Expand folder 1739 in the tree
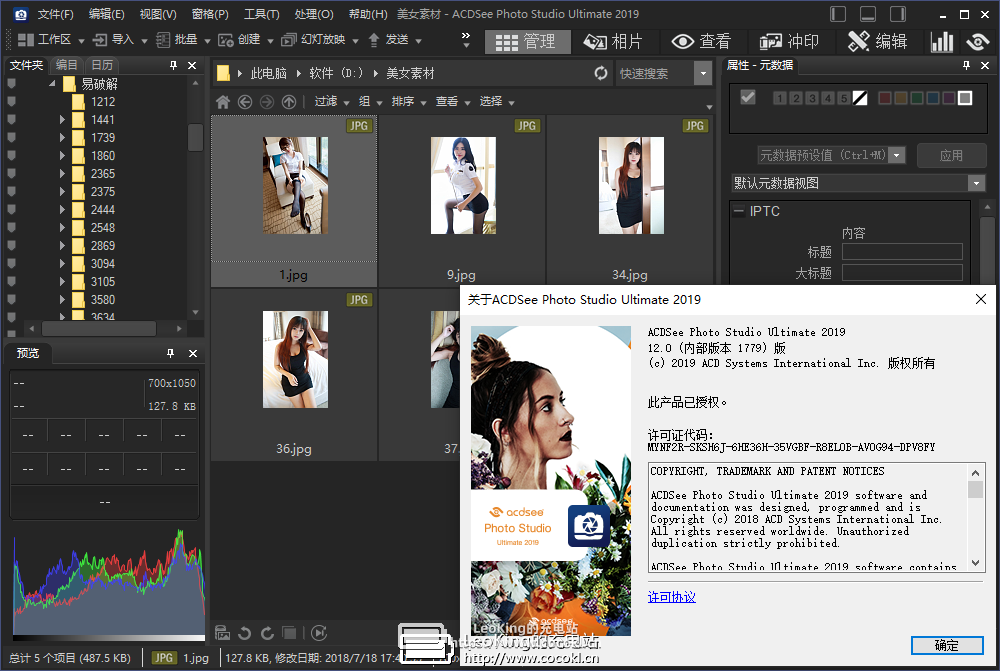Screen dimensions: 1000x671 click(x=62, y=137)
